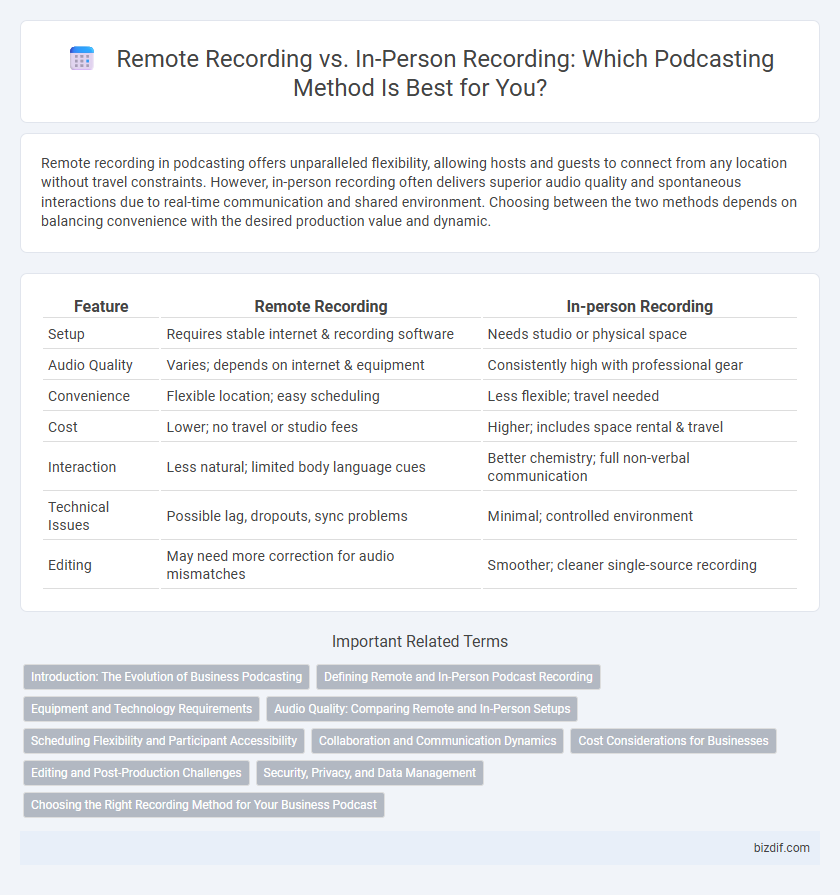The image size is (840, 895).
Task: Click the page title about Remote vs. In-Person Recording
Action: 445,73
